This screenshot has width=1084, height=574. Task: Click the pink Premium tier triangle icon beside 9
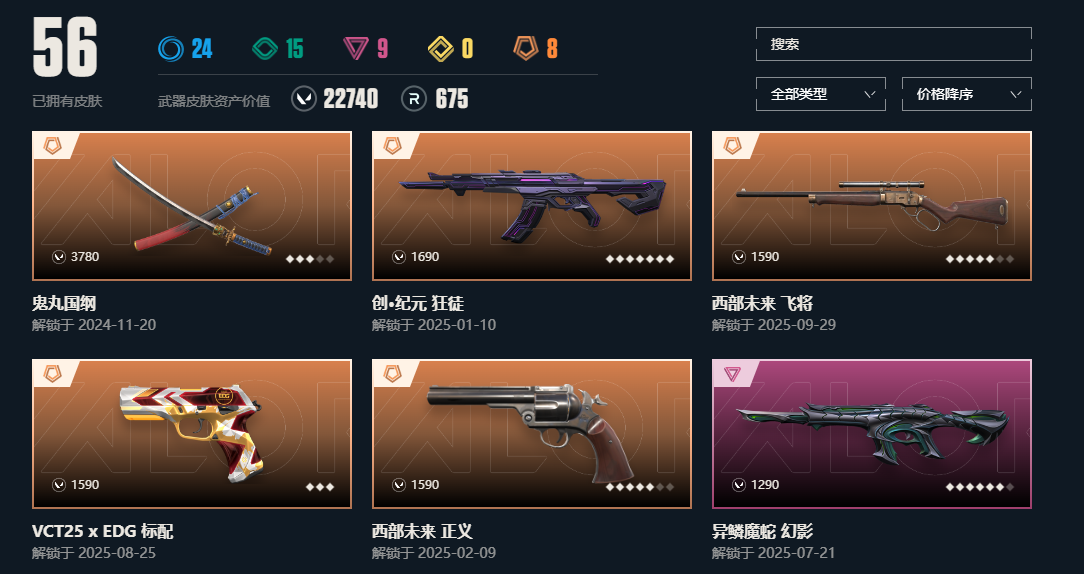coord(356,49)
